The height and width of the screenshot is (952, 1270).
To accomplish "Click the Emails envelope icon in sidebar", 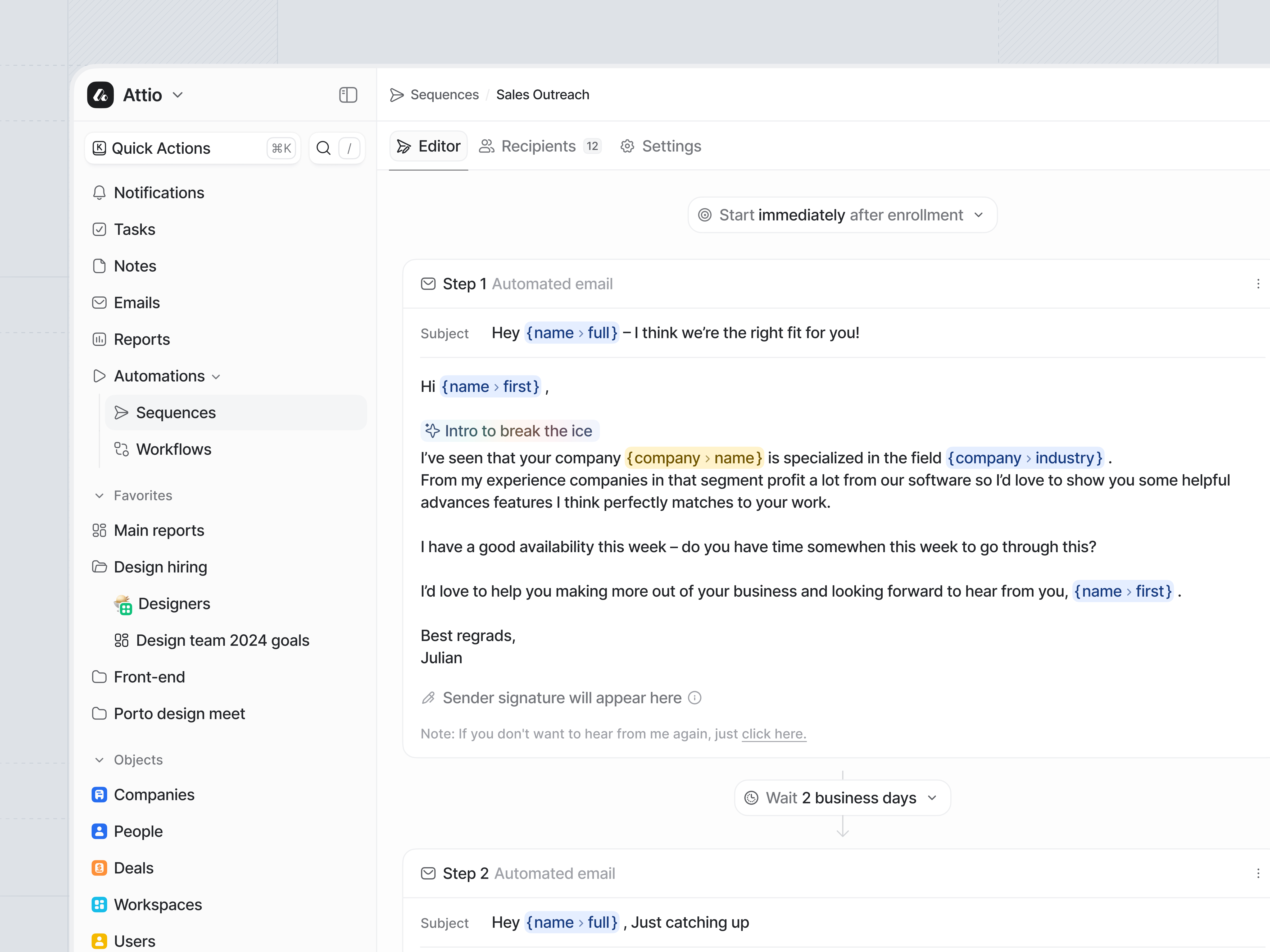I will pos(99,303).
